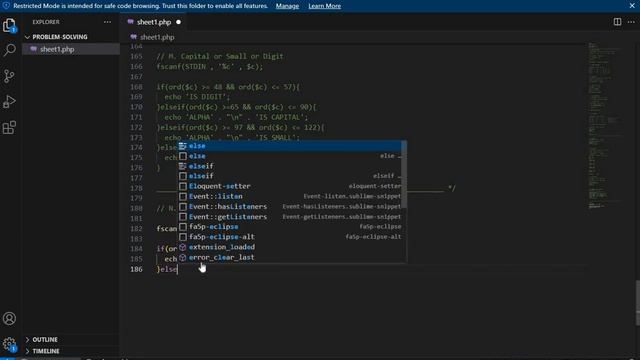Close the Restricted Mode banner
The height and width of the screenshot is (360, 640).
point(632,6)
